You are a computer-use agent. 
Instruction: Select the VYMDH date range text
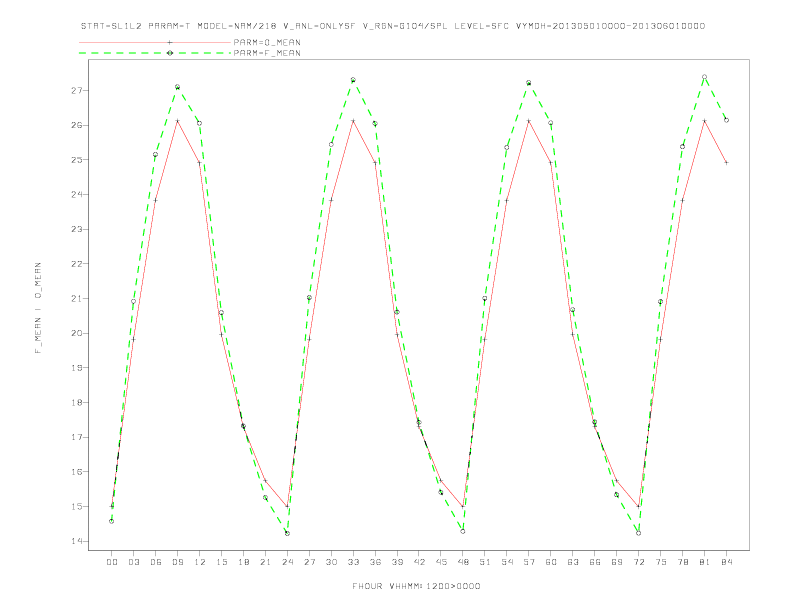coord(610,26)
